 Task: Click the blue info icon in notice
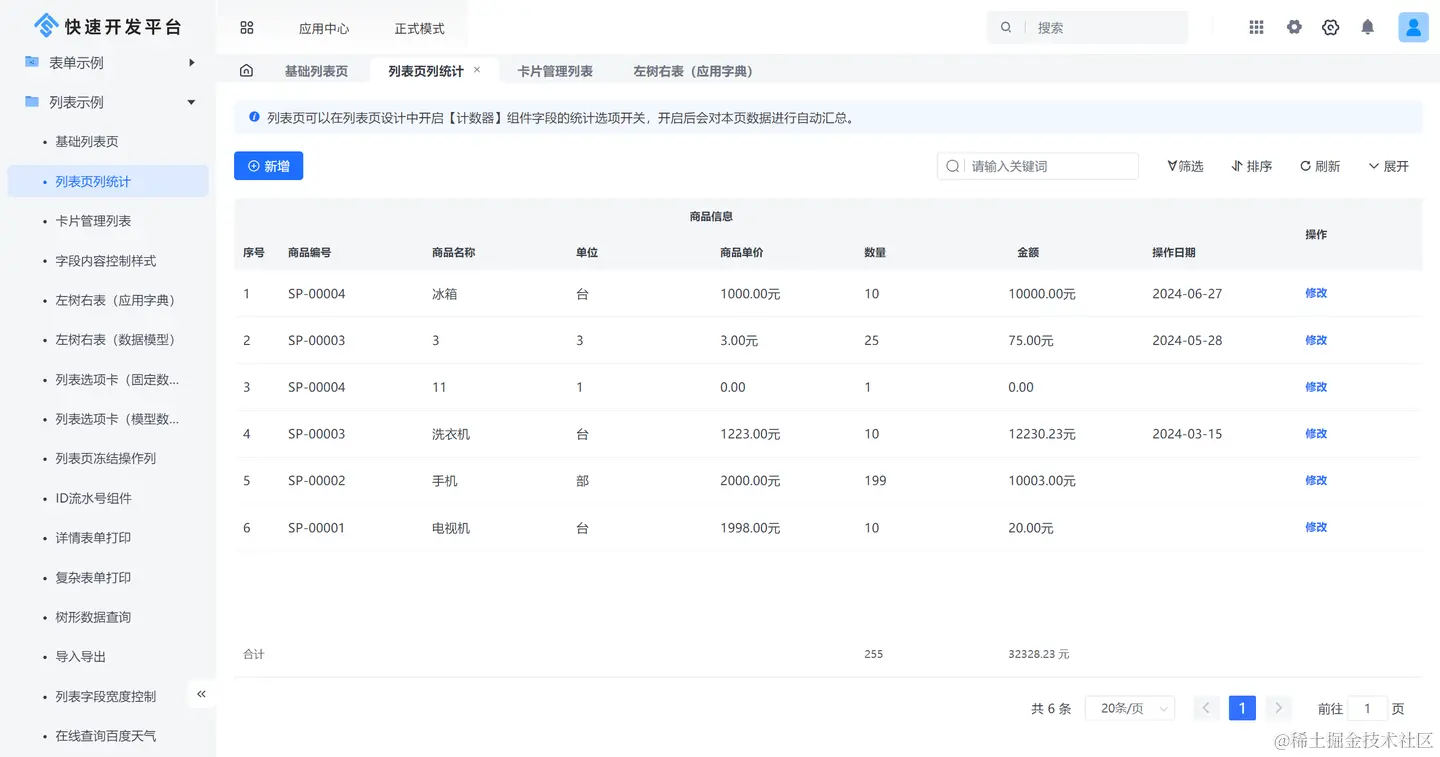(254, 117)
